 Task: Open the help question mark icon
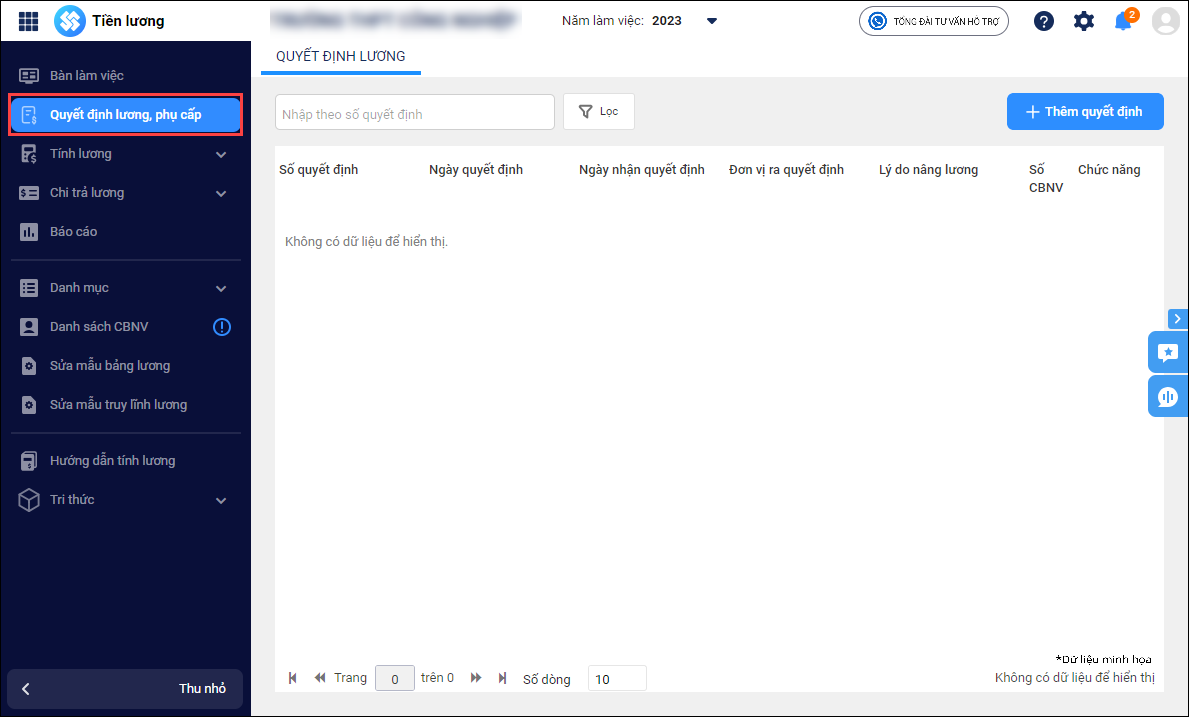coord(1043,21)
